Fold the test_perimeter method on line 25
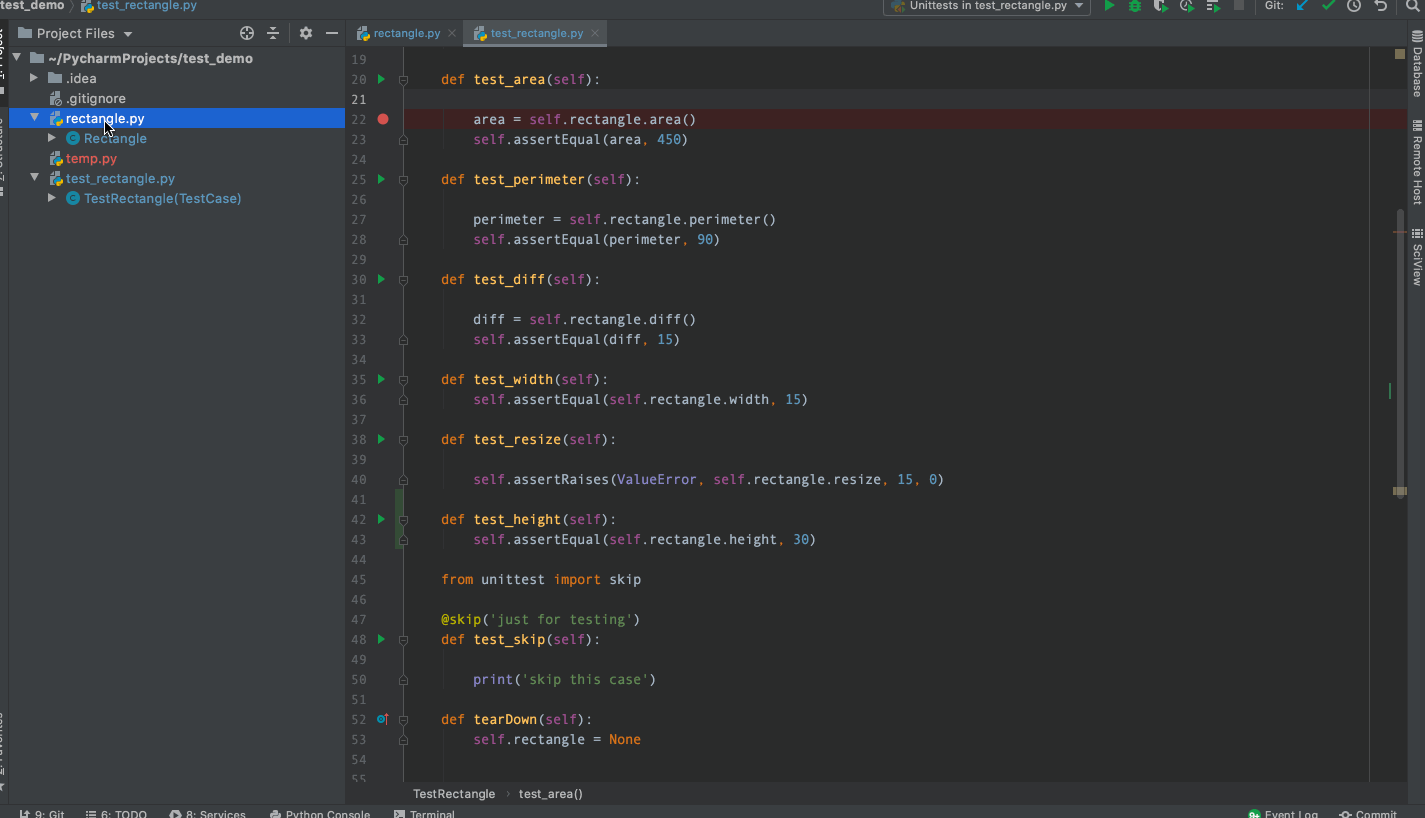Viewport: 1425px width, 818px height. 403,179
